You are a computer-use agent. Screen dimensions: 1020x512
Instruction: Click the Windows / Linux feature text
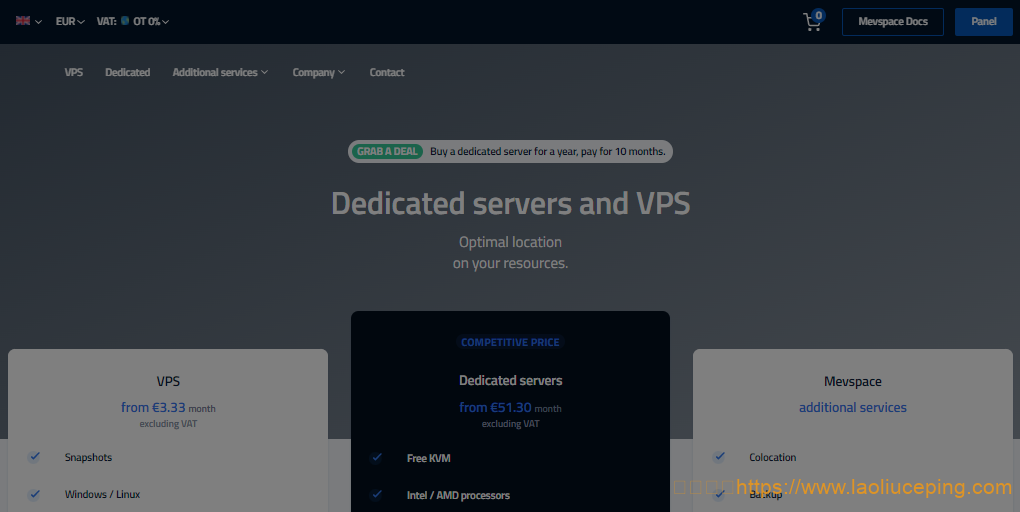pyautogui.click(x=102, y=494)
